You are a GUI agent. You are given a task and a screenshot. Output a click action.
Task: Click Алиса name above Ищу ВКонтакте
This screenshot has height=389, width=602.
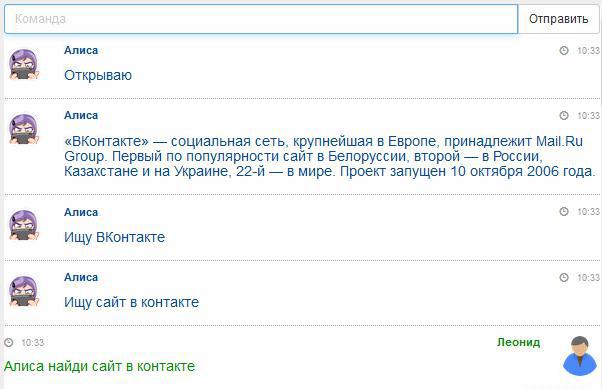coord(81,212)
